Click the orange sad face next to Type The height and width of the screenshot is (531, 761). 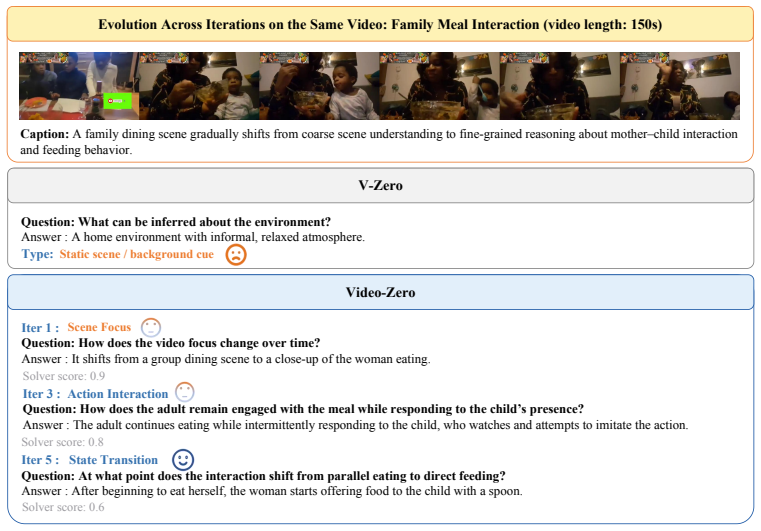[x=236, y=254]
